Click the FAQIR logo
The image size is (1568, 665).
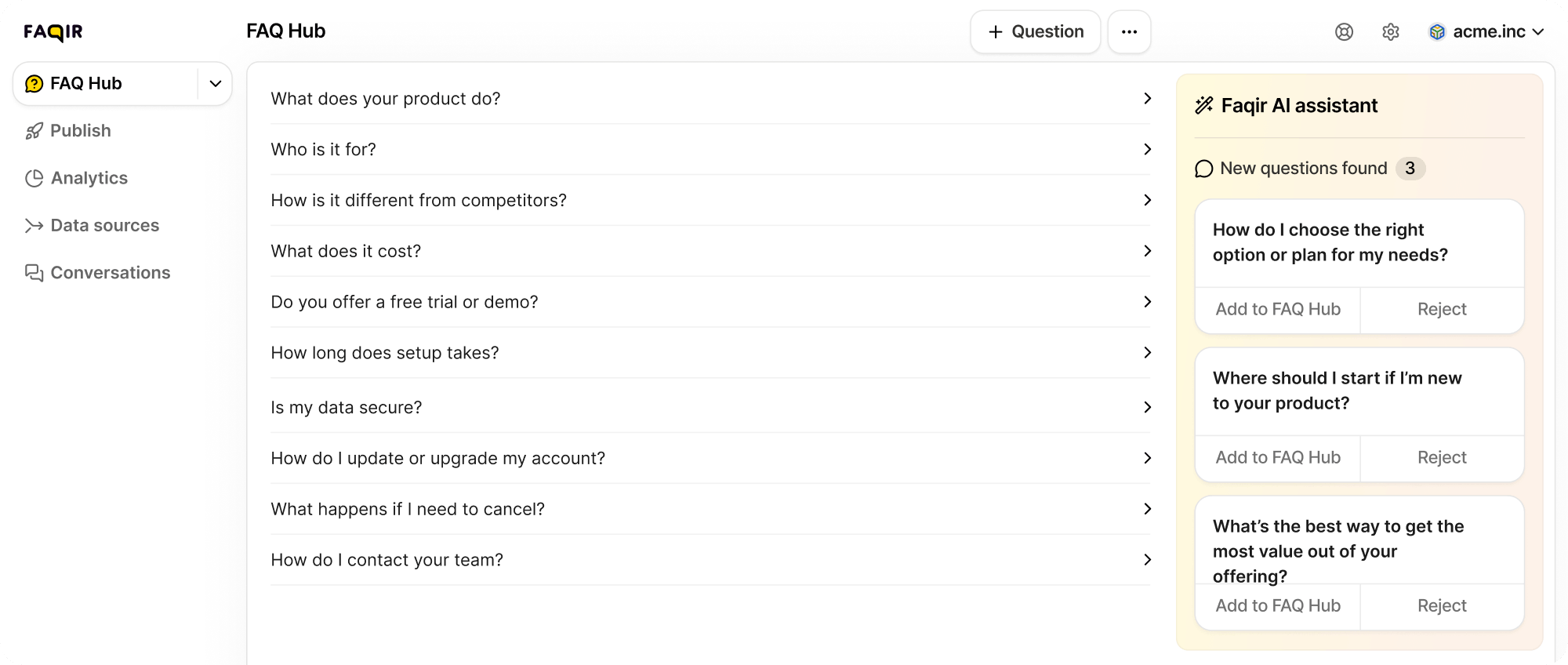point(53,32)
